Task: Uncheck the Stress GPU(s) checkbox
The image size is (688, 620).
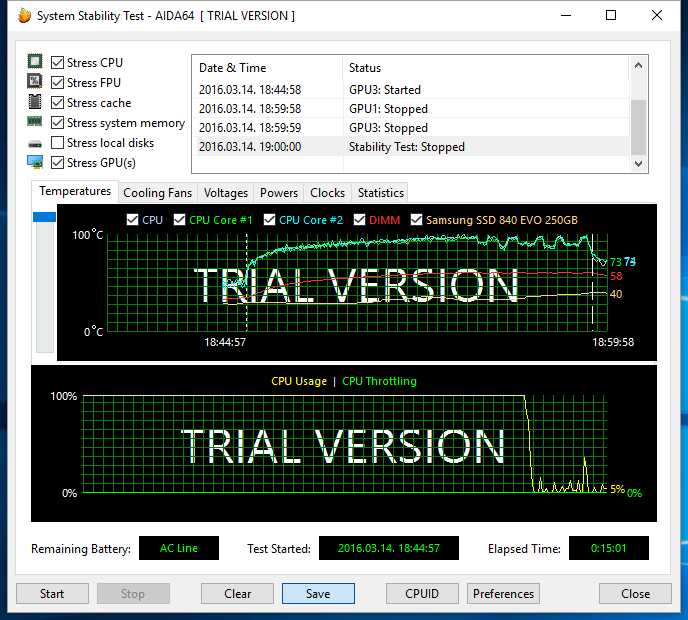Action: (x=57, y=163)
